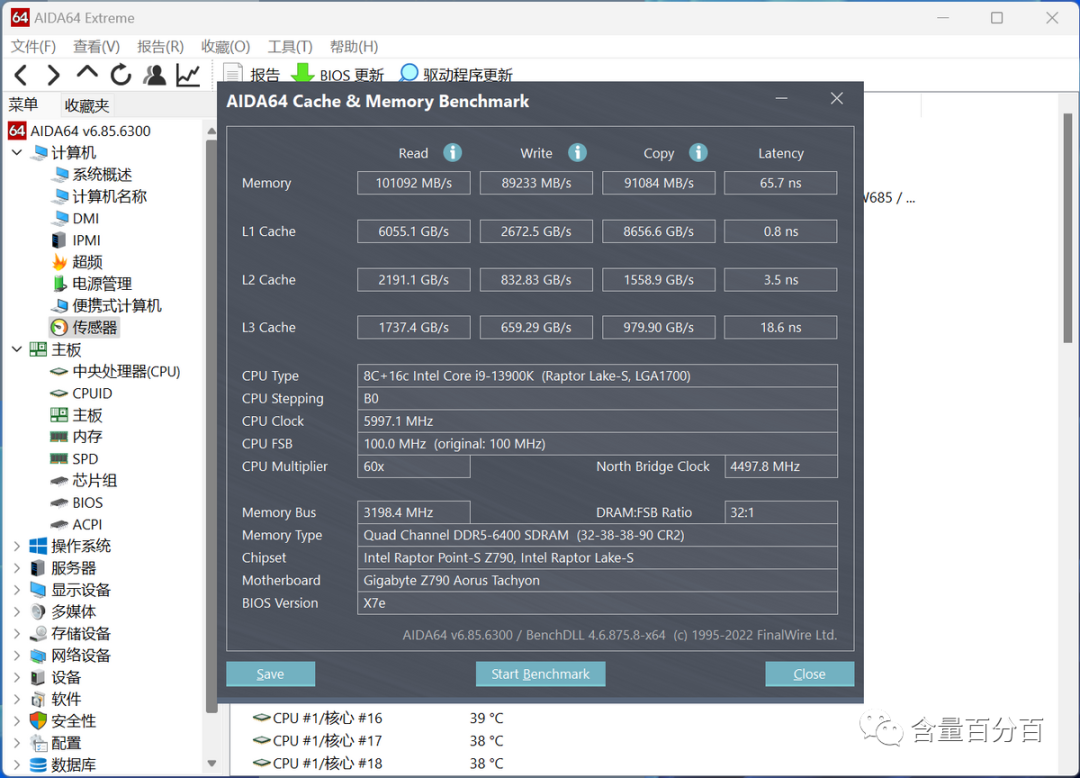
Task: Click the user profile toolbar icon
Action: [154, 74]
